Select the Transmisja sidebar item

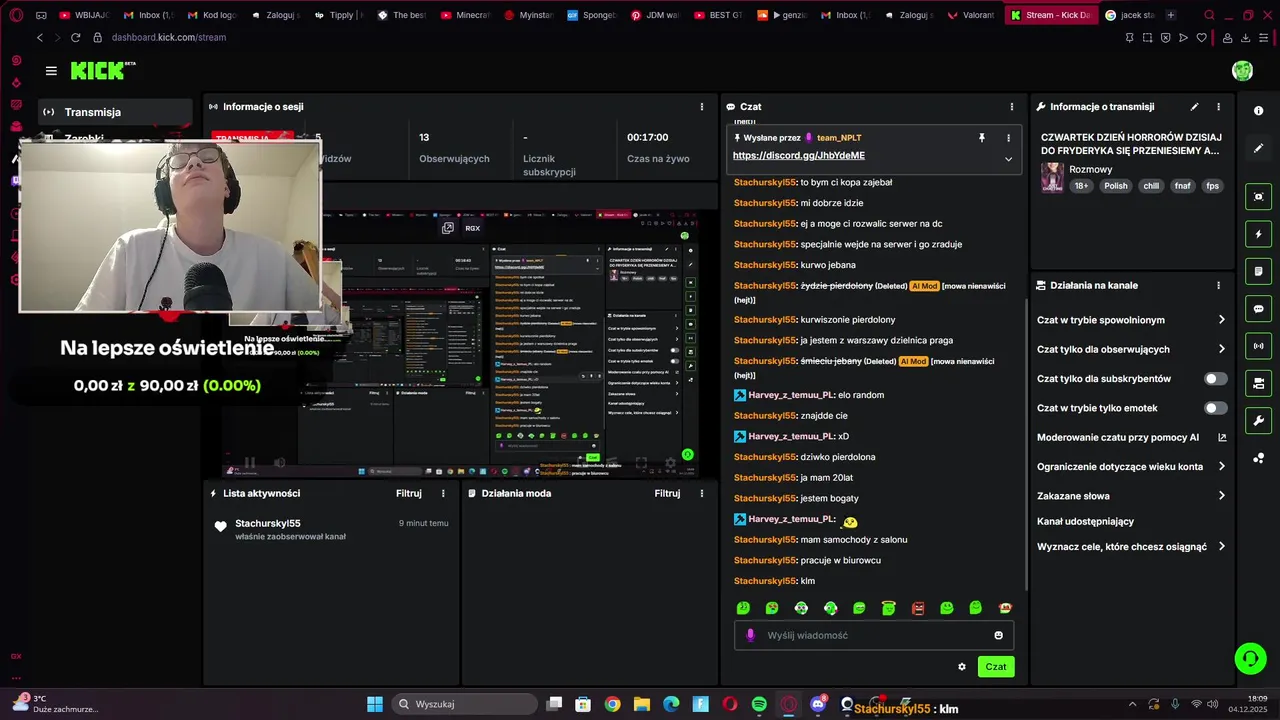point(115,112)
